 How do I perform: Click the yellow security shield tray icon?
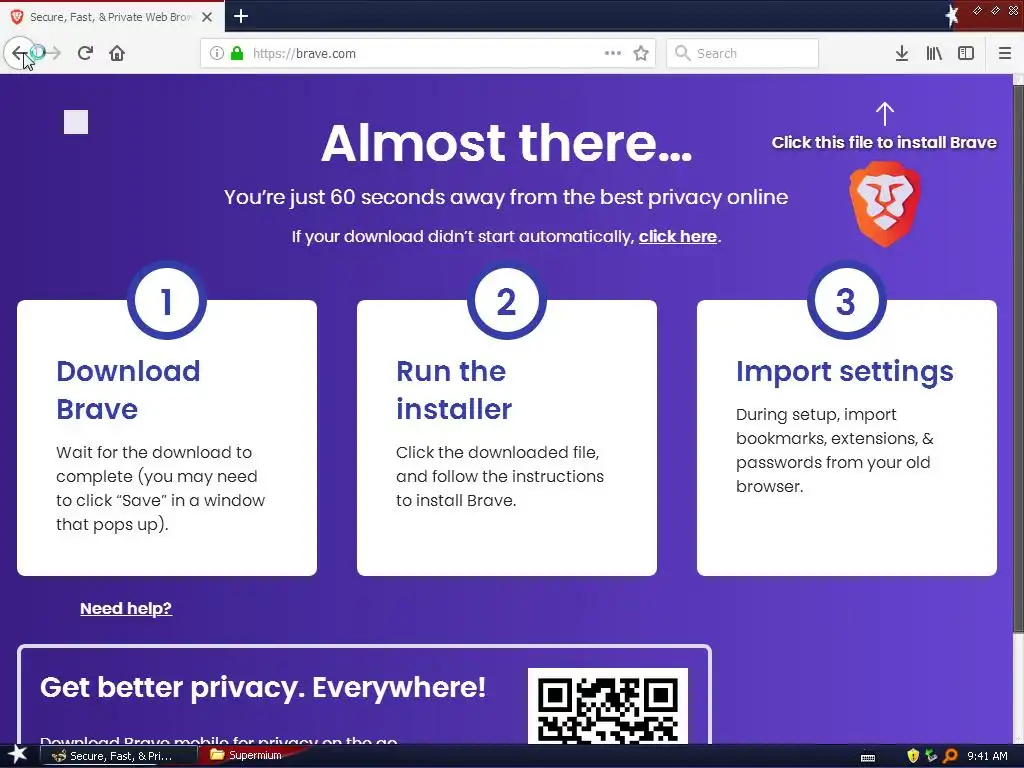(x=913, y=756)
